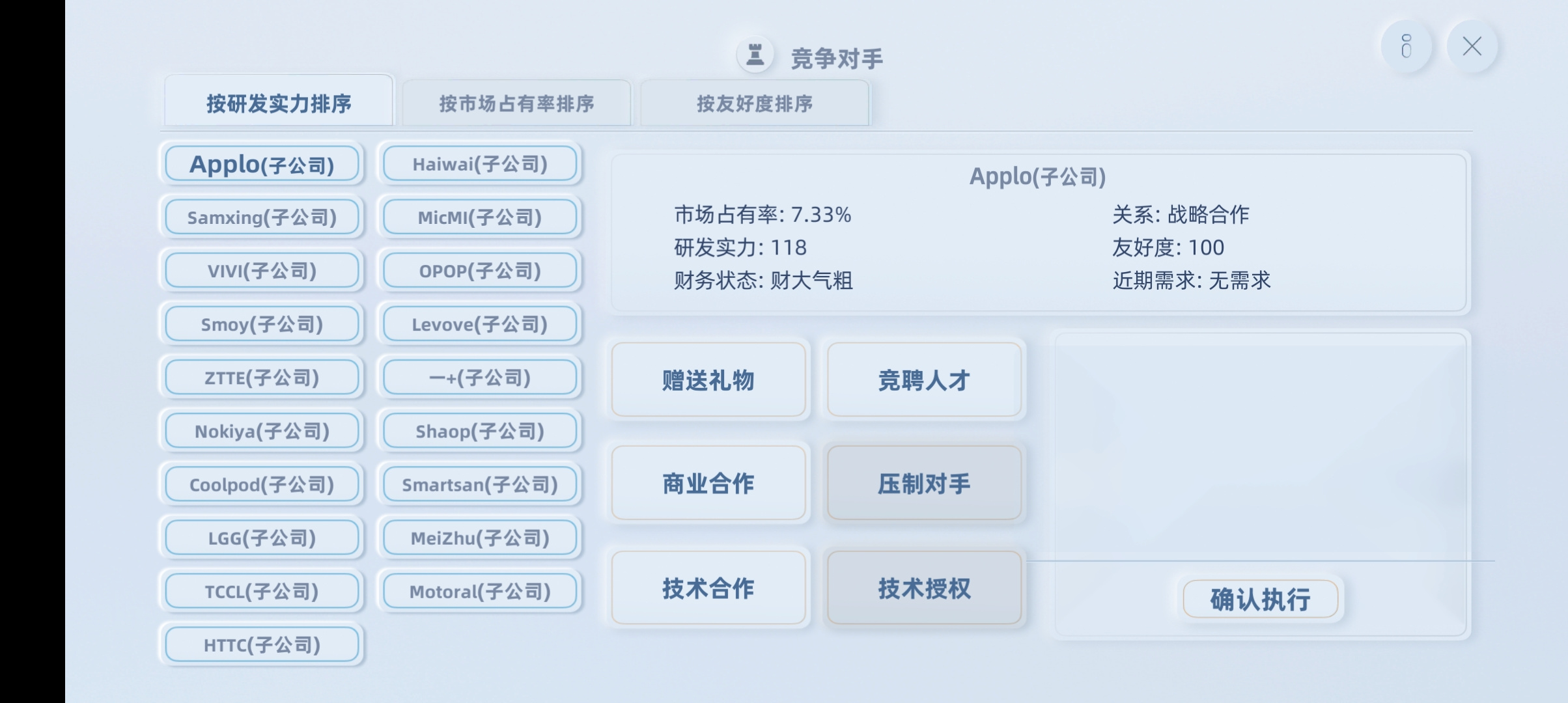The image size is (1568, 703).
Task: Click the 技术合作 button
Action: coord(708,588)
